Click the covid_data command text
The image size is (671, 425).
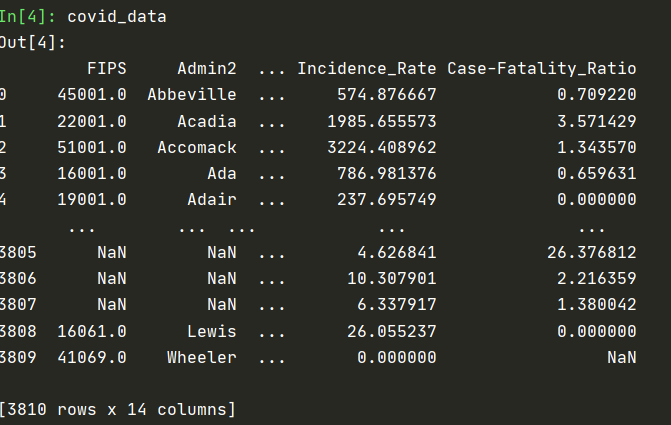click(x=117, y=17)
